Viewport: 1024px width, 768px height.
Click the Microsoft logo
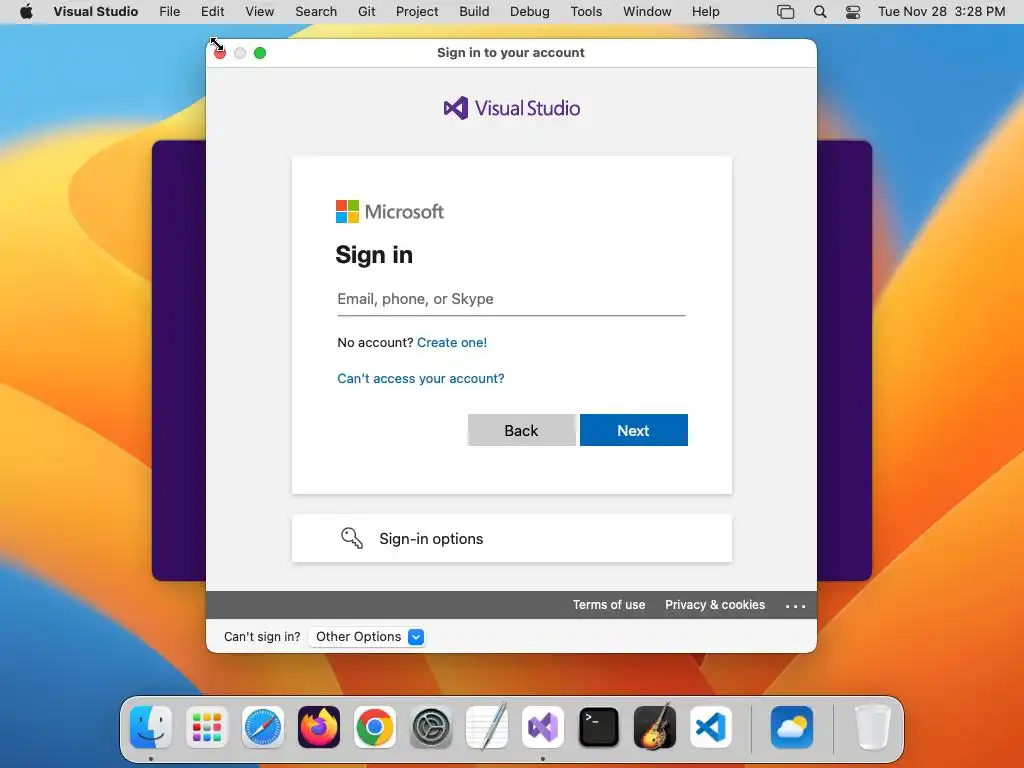tap(390, 212)
